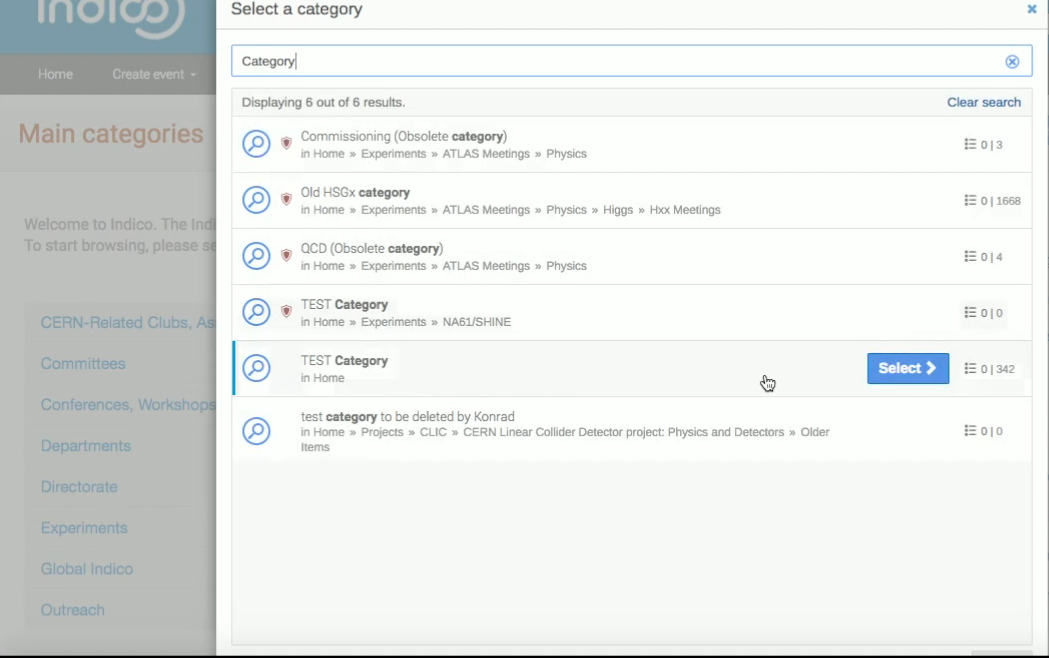Click Hxx Meetings in Old HSGx breadcrumb
This screenshot has height=658, width=1049.
(x=685, y=210)
